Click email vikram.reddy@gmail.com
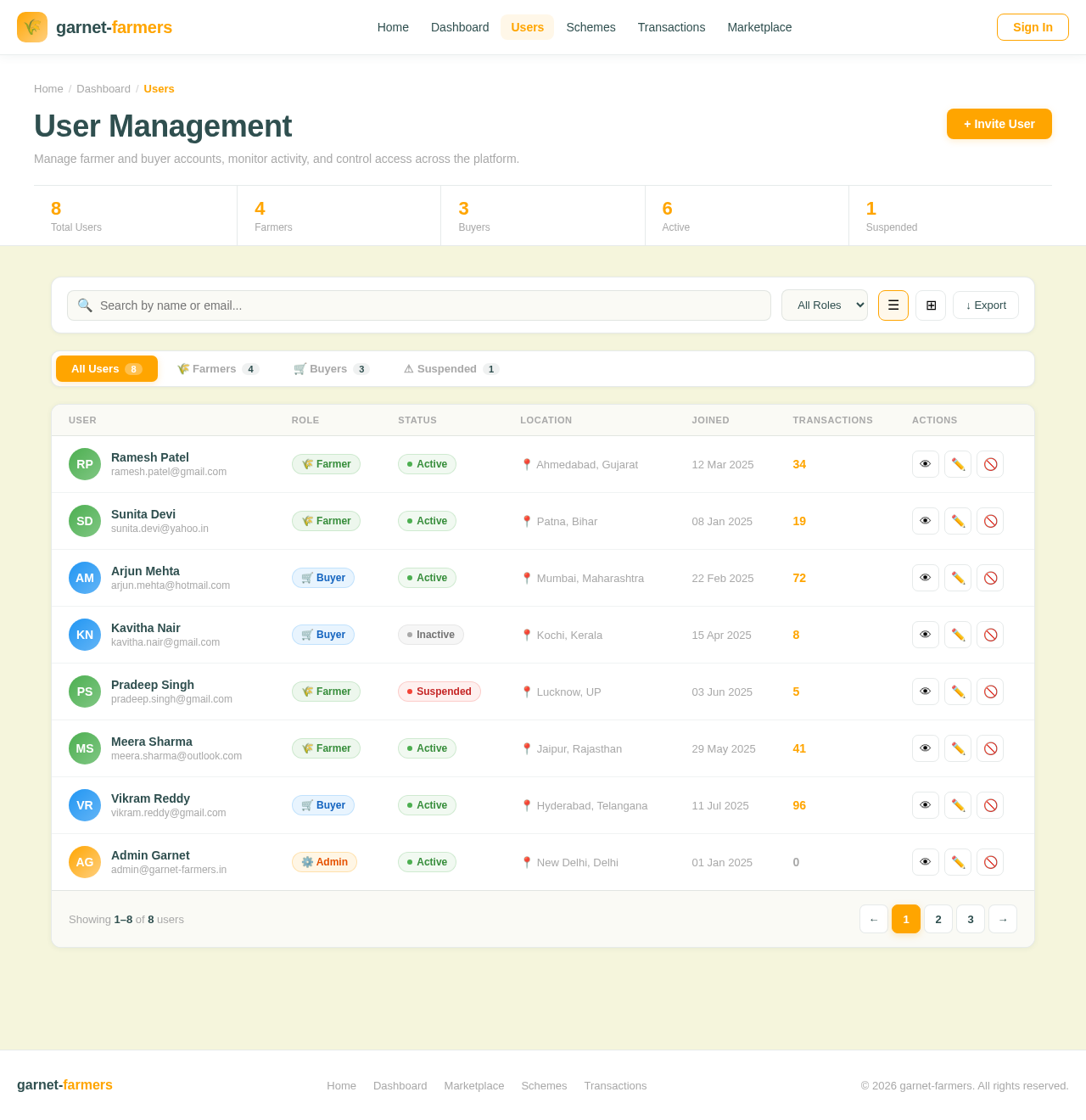 (169, 813)
